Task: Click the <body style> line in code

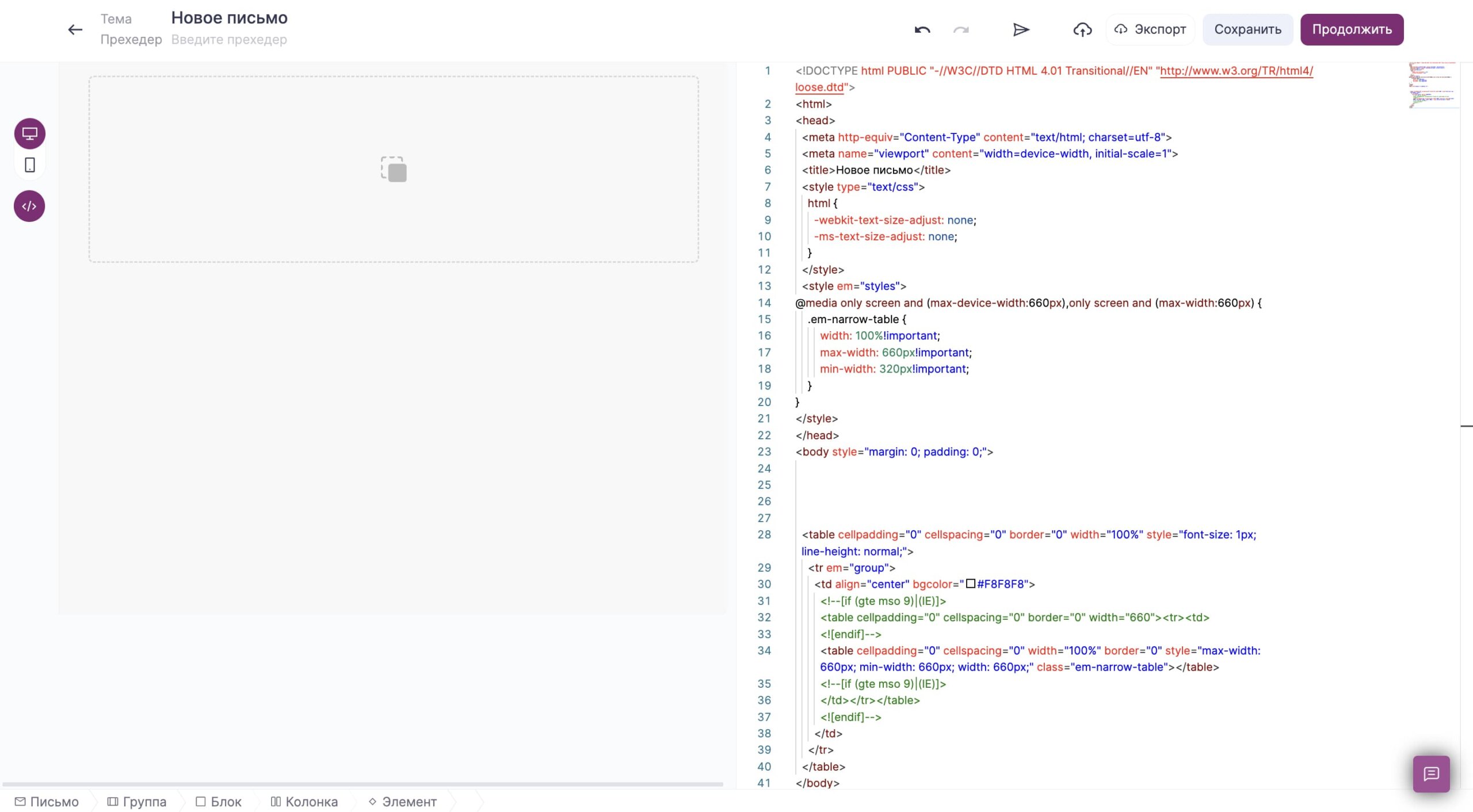Action: [894, 452]
